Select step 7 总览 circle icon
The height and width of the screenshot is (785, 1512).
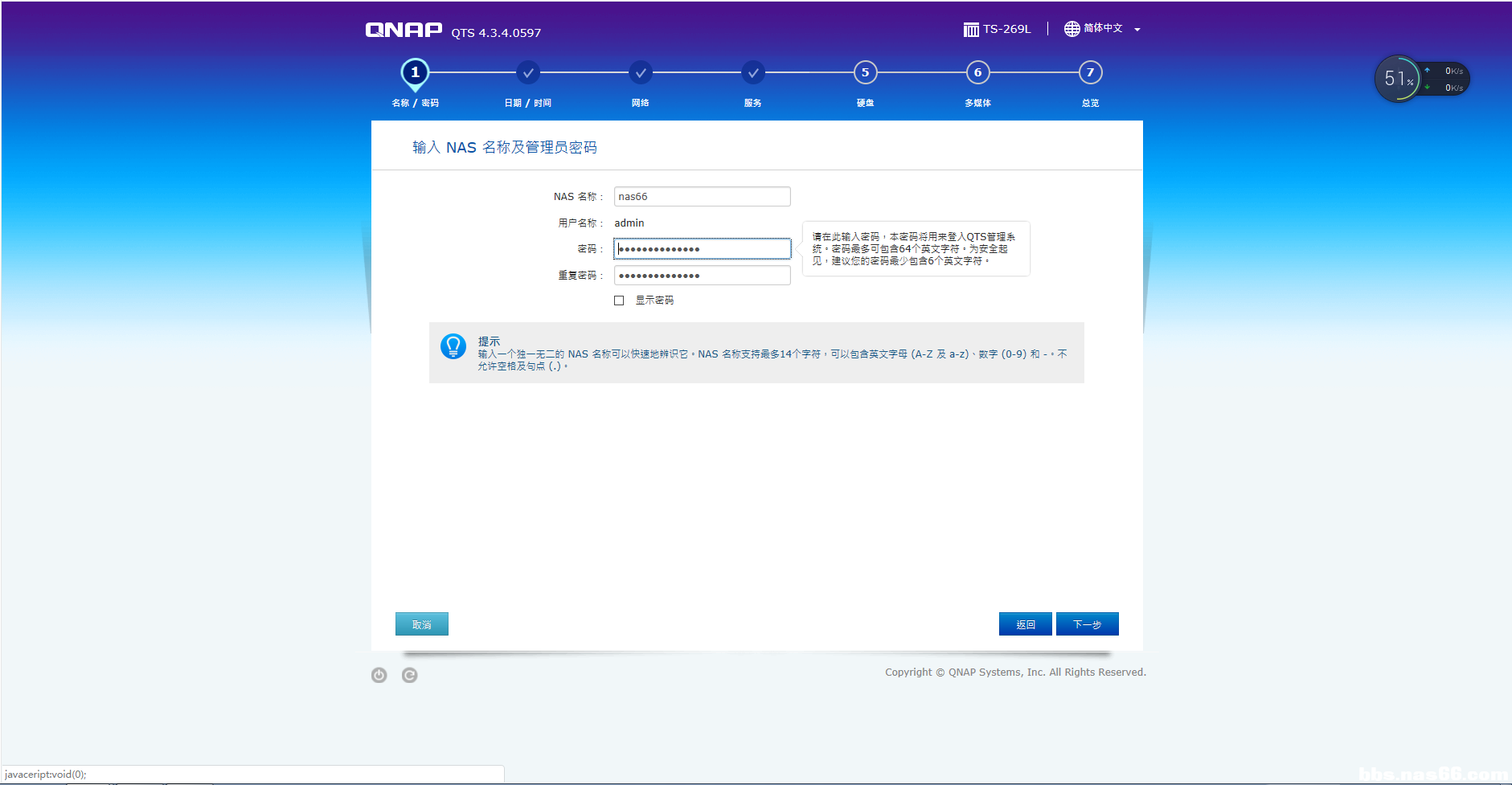[x=1089, y=72]
